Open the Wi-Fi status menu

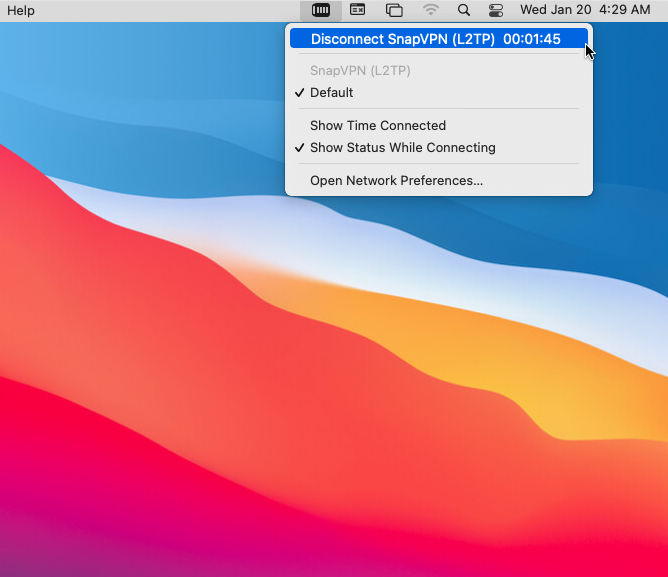[x=431, y=10]
